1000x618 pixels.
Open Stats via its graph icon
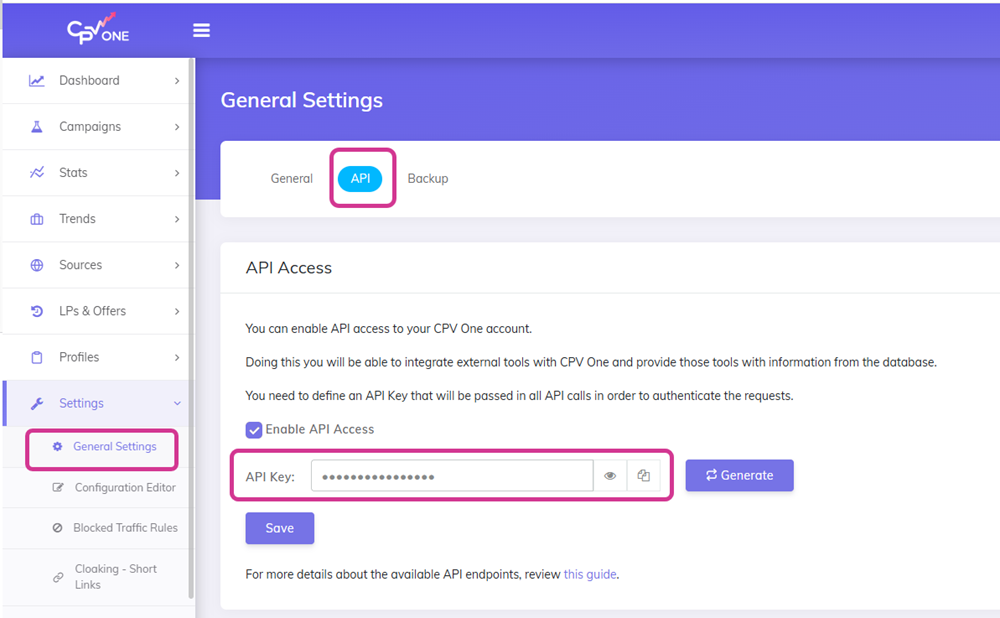pyautogui.click(x=39, y=172)
